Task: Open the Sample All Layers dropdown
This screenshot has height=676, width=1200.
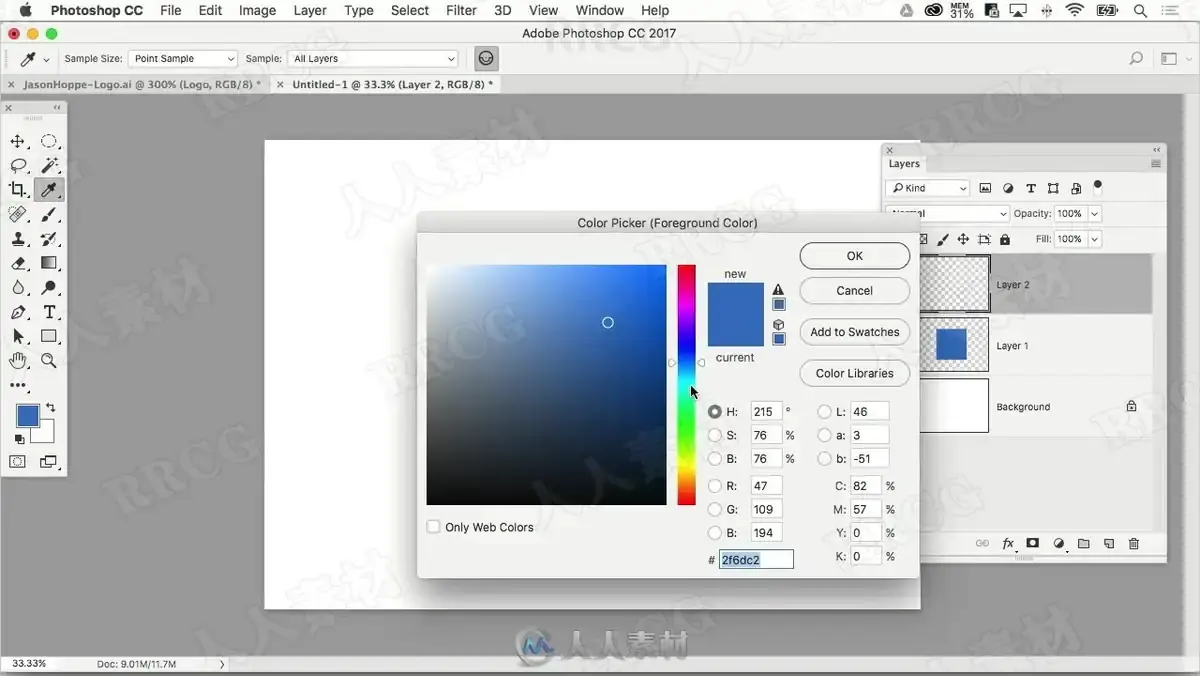Action: (x=373, y=59)
